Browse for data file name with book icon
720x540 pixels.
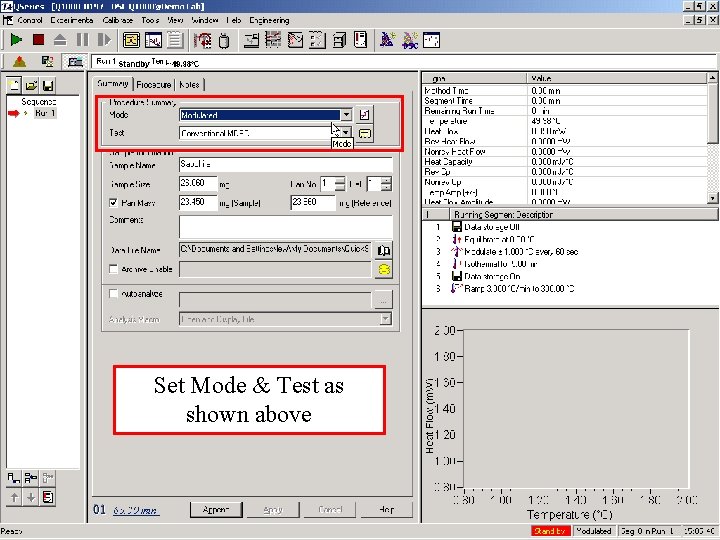(383, 250)
